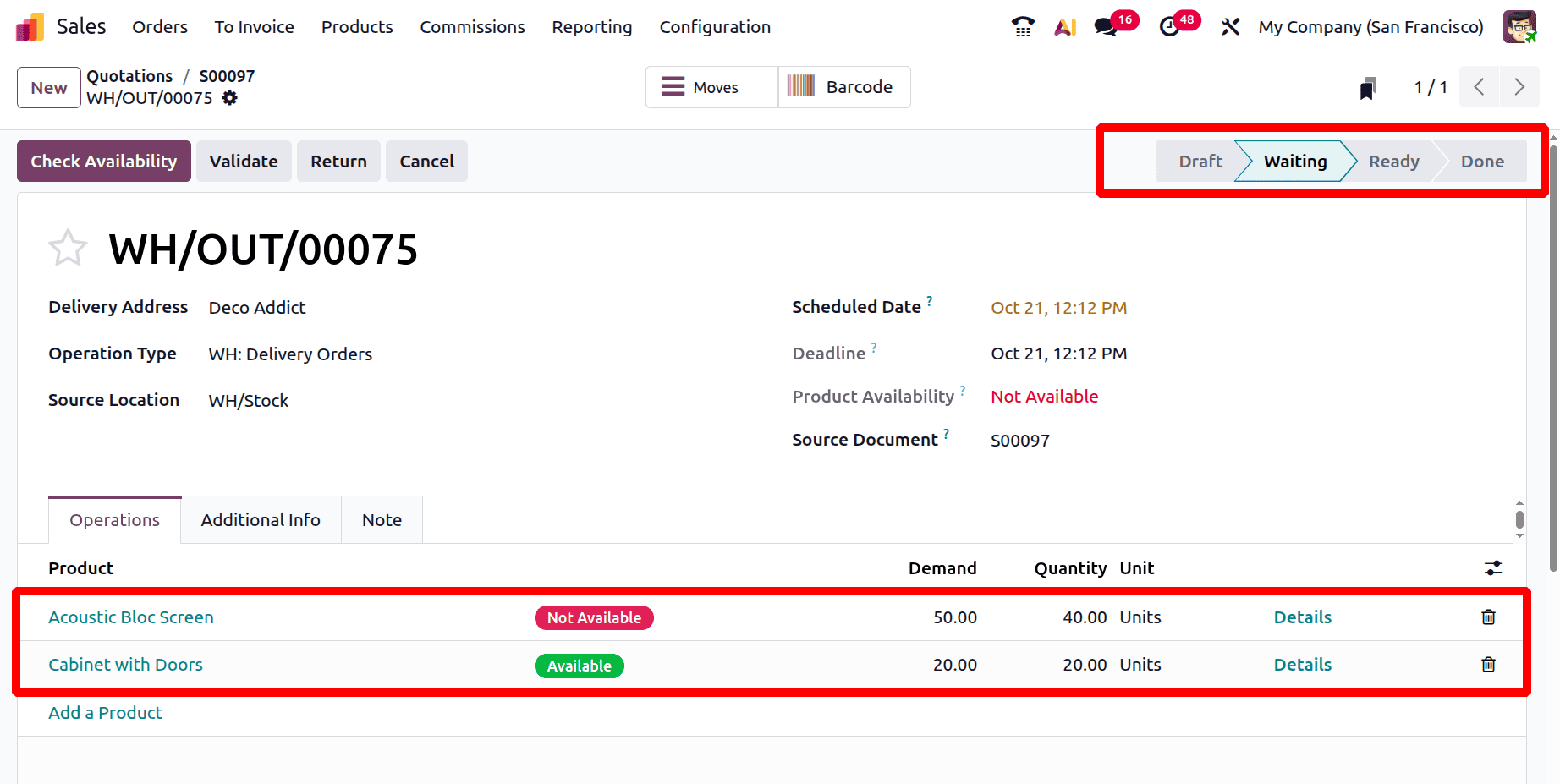Viewport: 1560px width, 784px height.
Task: Open the activities clock icon with 48 badge
Action: (1170, 27)
